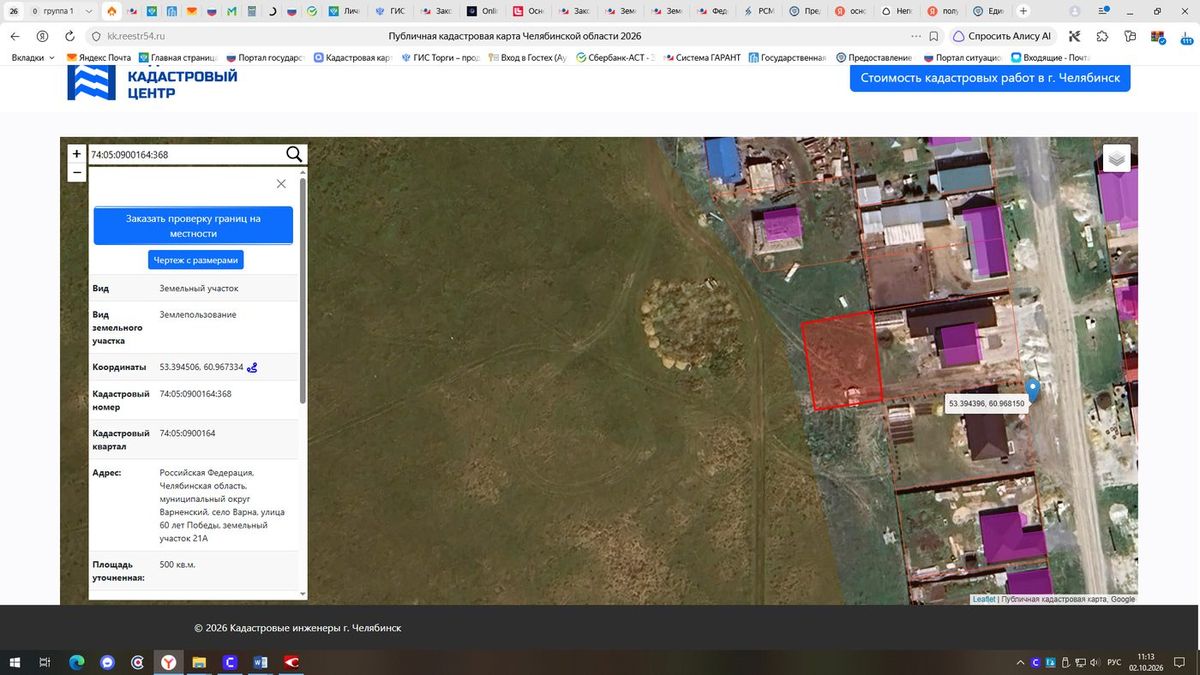
Task: Click Заказать проверку границ на местности button
Action: 193,226
